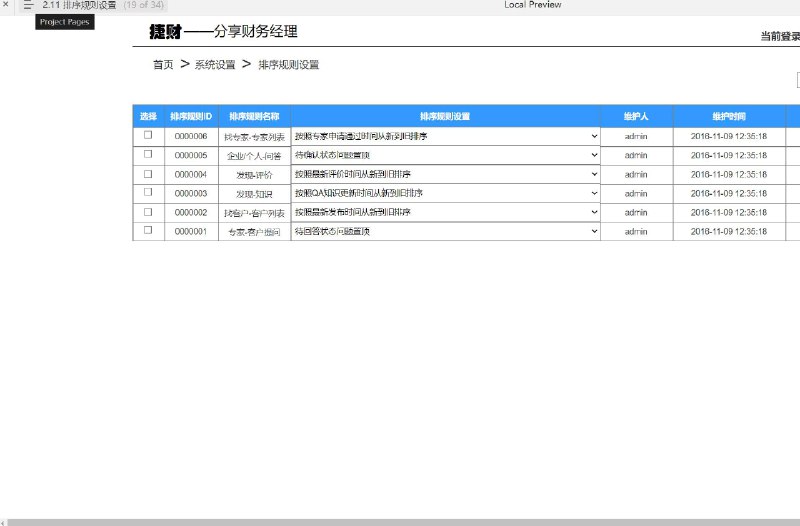The height and width of the screenshot is (526, 800).
Task: Click the 排序规则设置 column header
Action: click(445, 116)
